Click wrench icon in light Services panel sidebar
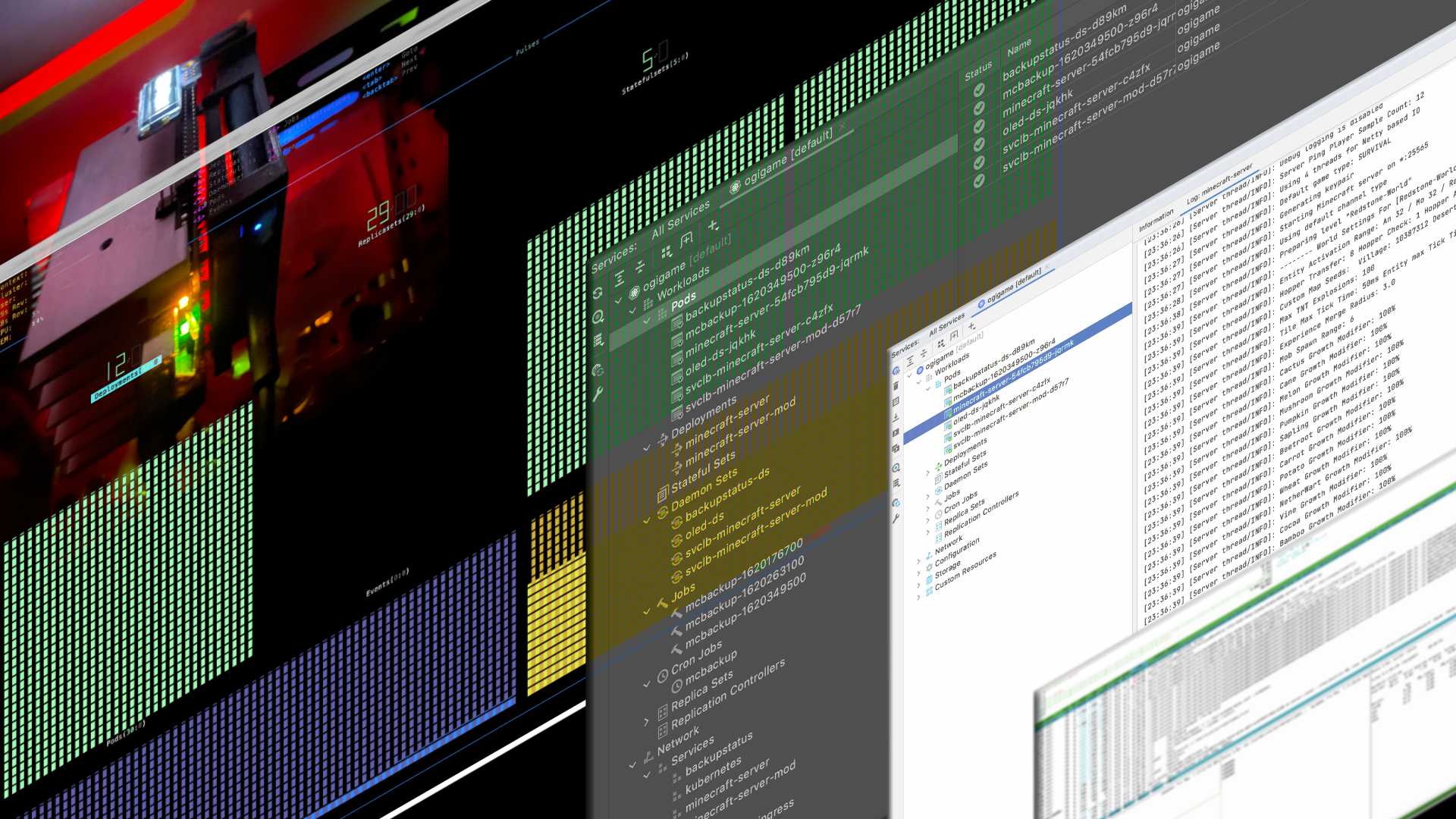The image size is (1456, 819). point(896,519)
